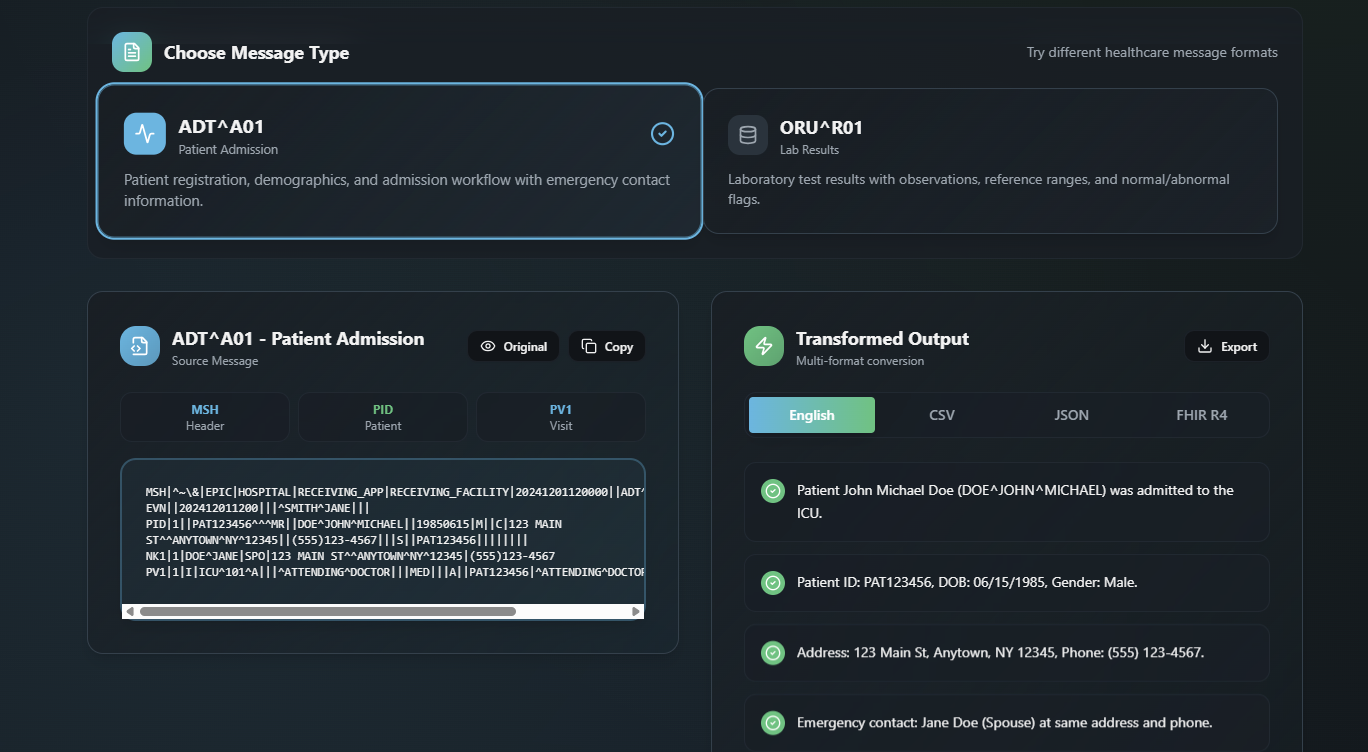Viewport: 1368px width, 752px height.
Task: Switch to the FHIR R4 output tab
Action: click(x=1202, y=415)
